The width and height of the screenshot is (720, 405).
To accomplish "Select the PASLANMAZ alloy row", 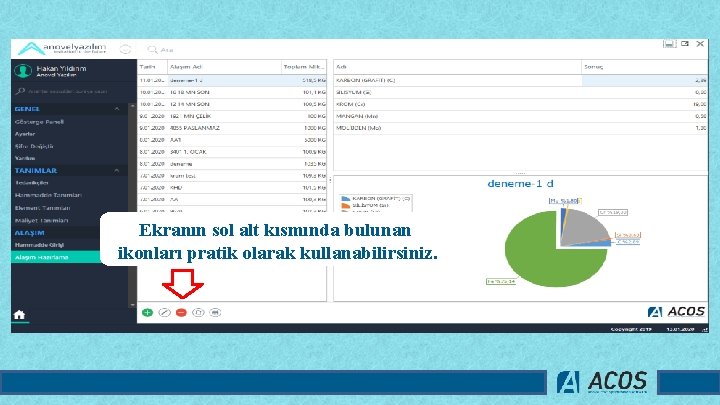I will 232,128.
